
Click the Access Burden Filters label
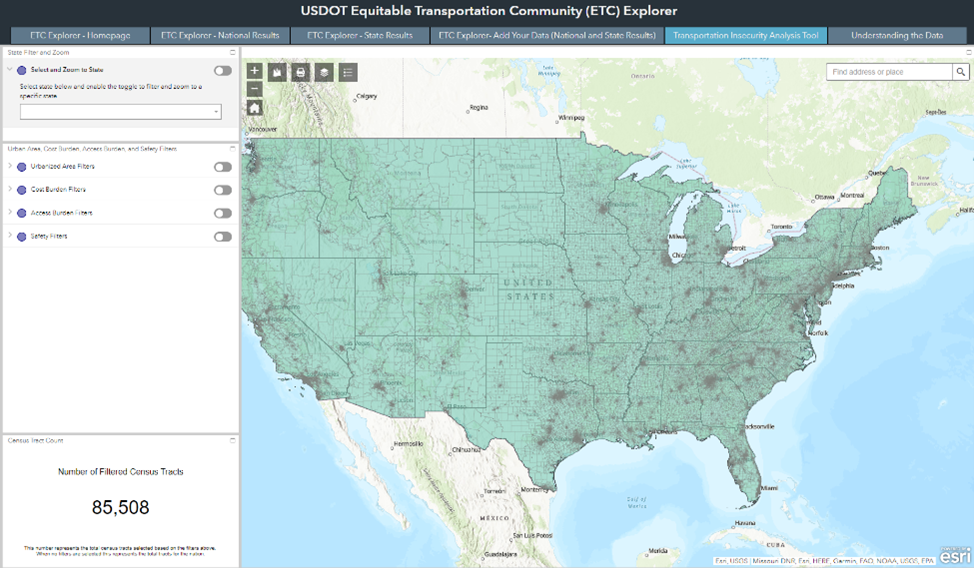click(61, 213)
